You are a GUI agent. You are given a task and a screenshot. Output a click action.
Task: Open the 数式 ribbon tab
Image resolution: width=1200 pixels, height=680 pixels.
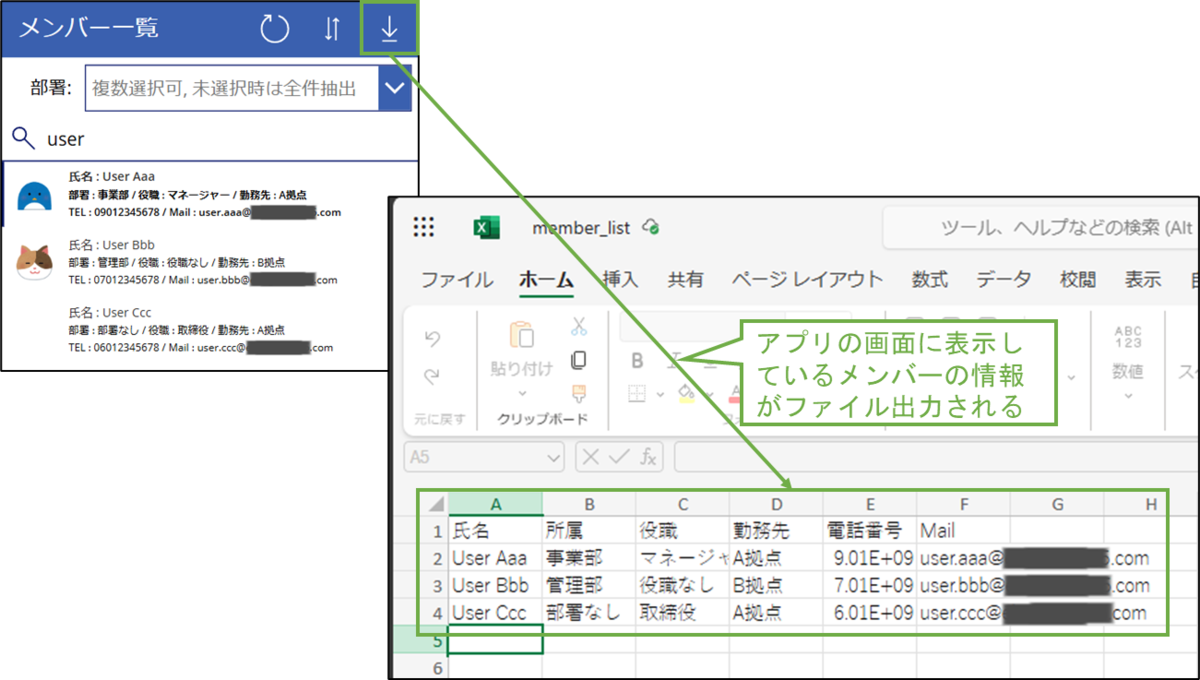coord(930,280)
